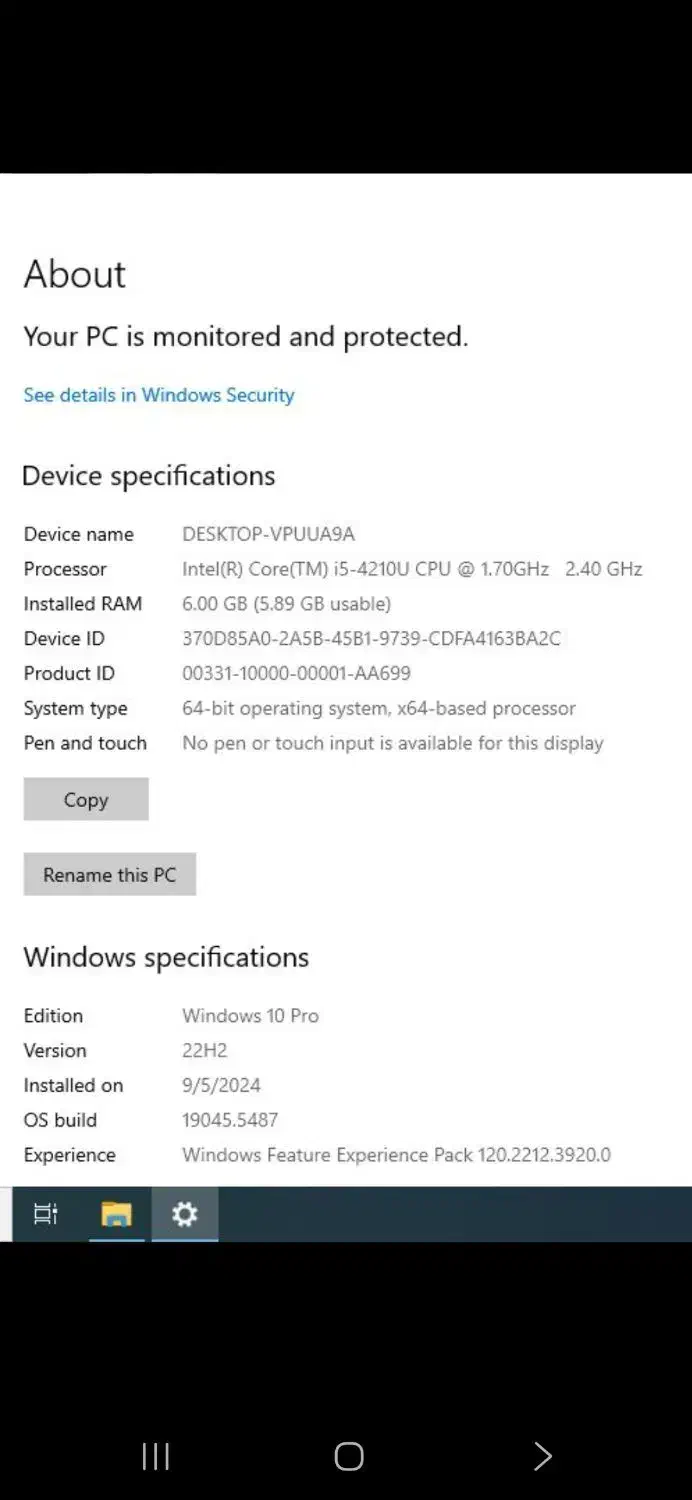This screenshot has height=1500, width=692.
Task: Open Task View from the taskbar
Action: point(46,1214)
